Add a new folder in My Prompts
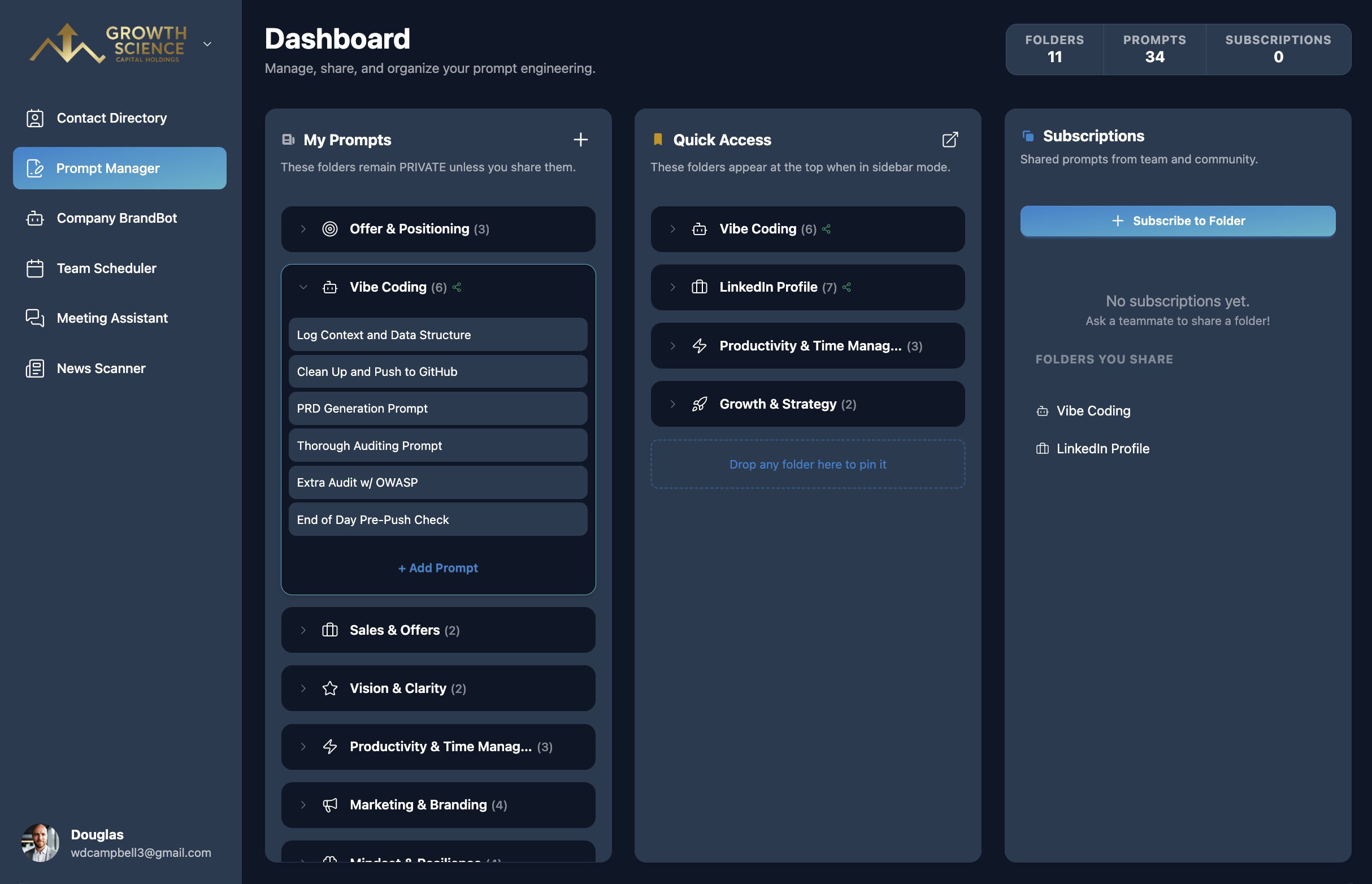This screenshot has width=1372, height=884. (581, 140)
